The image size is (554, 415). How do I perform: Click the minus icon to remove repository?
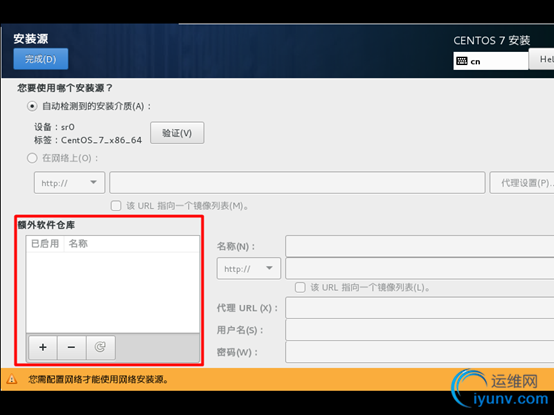pos(71,348)
